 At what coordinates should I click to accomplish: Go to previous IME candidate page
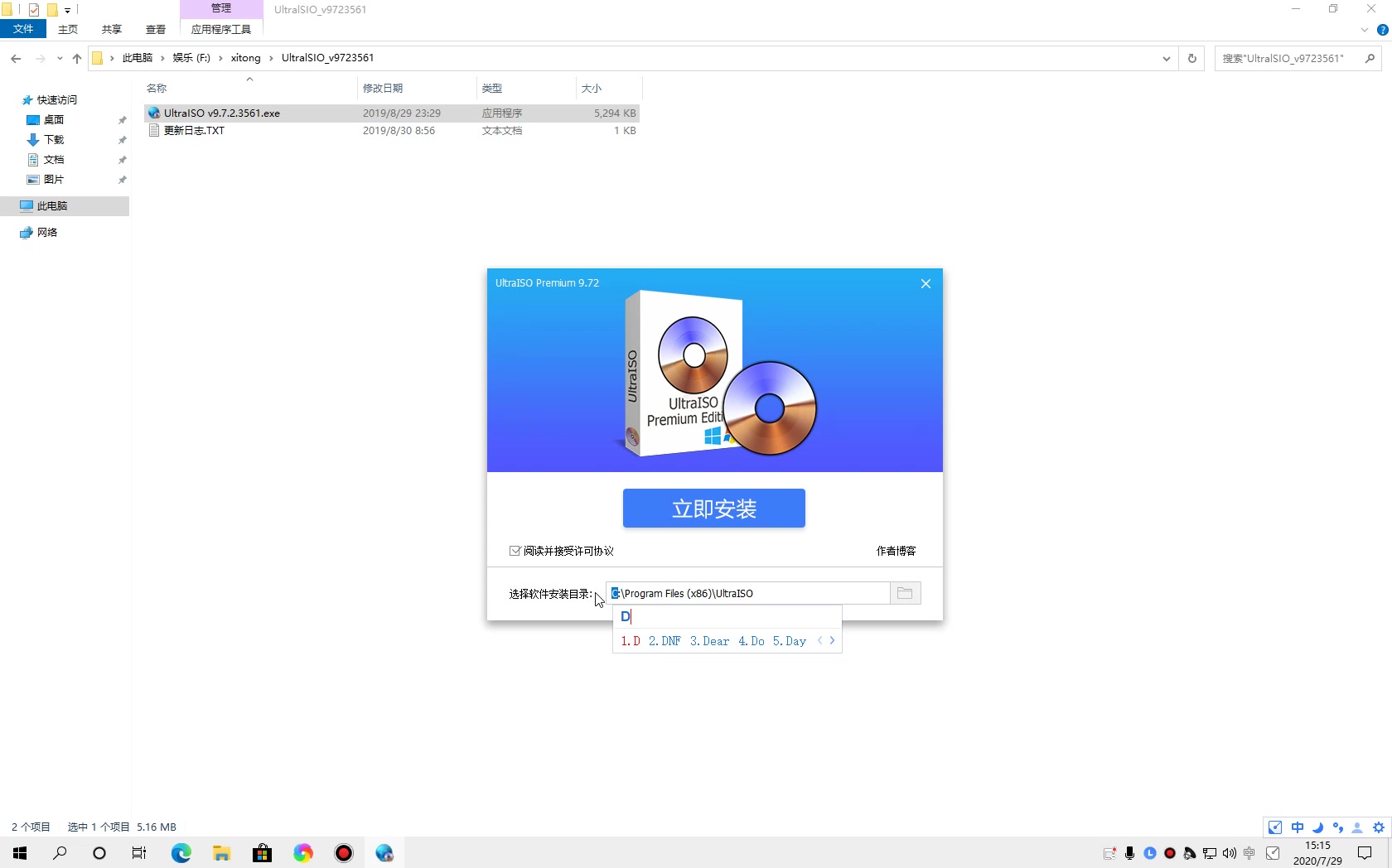819,640
